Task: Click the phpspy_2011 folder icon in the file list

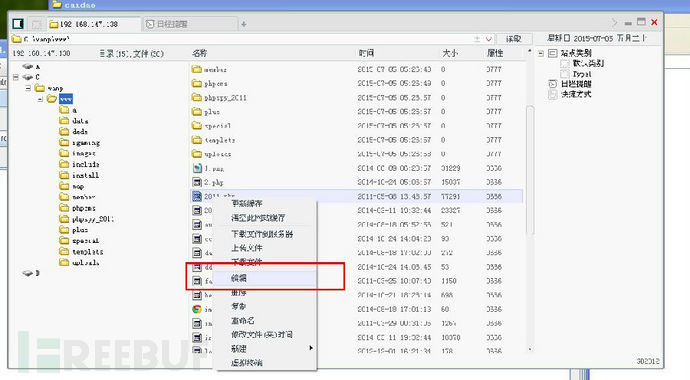Action: [197, 98]
